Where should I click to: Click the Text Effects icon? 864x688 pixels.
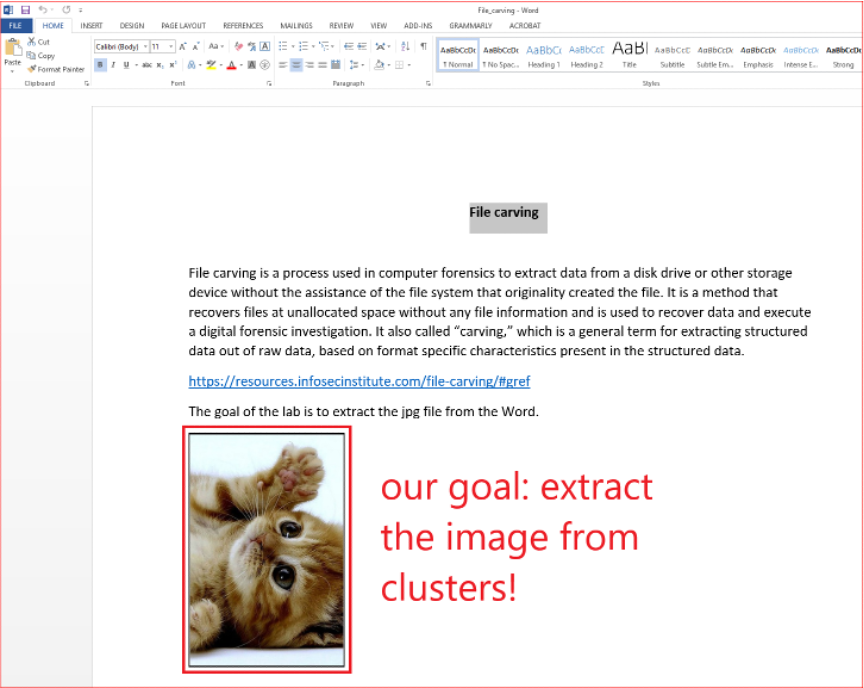[191, 65]
